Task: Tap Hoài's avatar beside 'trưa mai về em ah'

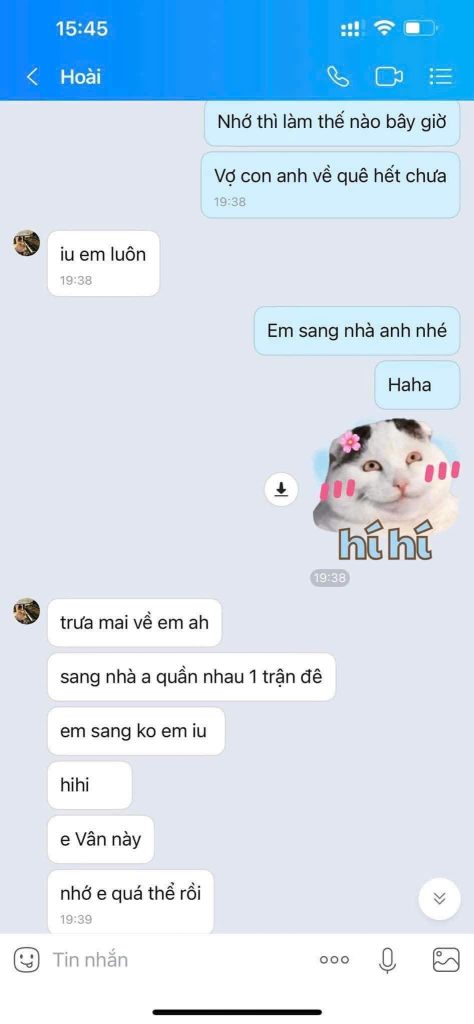Action: coord(27,611)
